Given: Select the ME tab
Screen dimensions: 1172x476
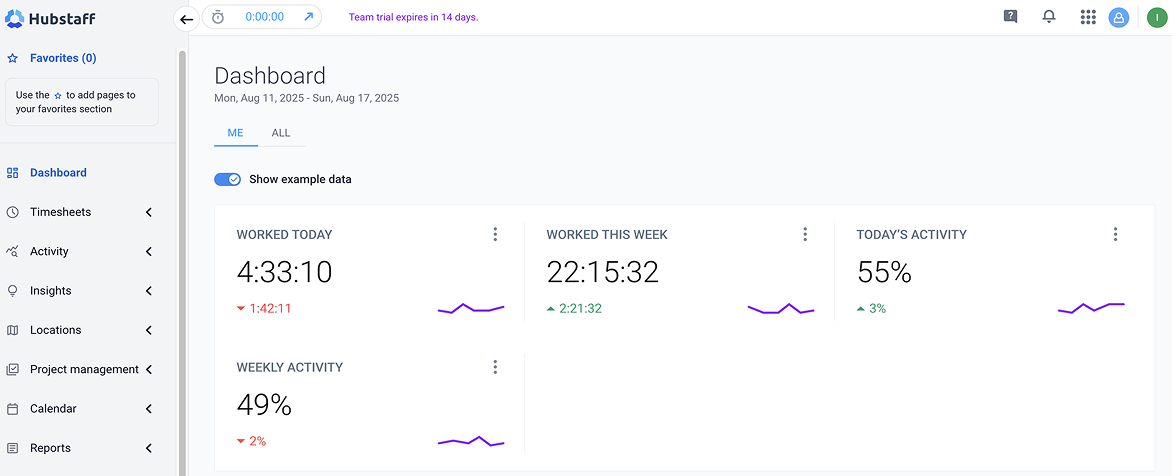Looking at the screenshot, I should tap(236, 133).
